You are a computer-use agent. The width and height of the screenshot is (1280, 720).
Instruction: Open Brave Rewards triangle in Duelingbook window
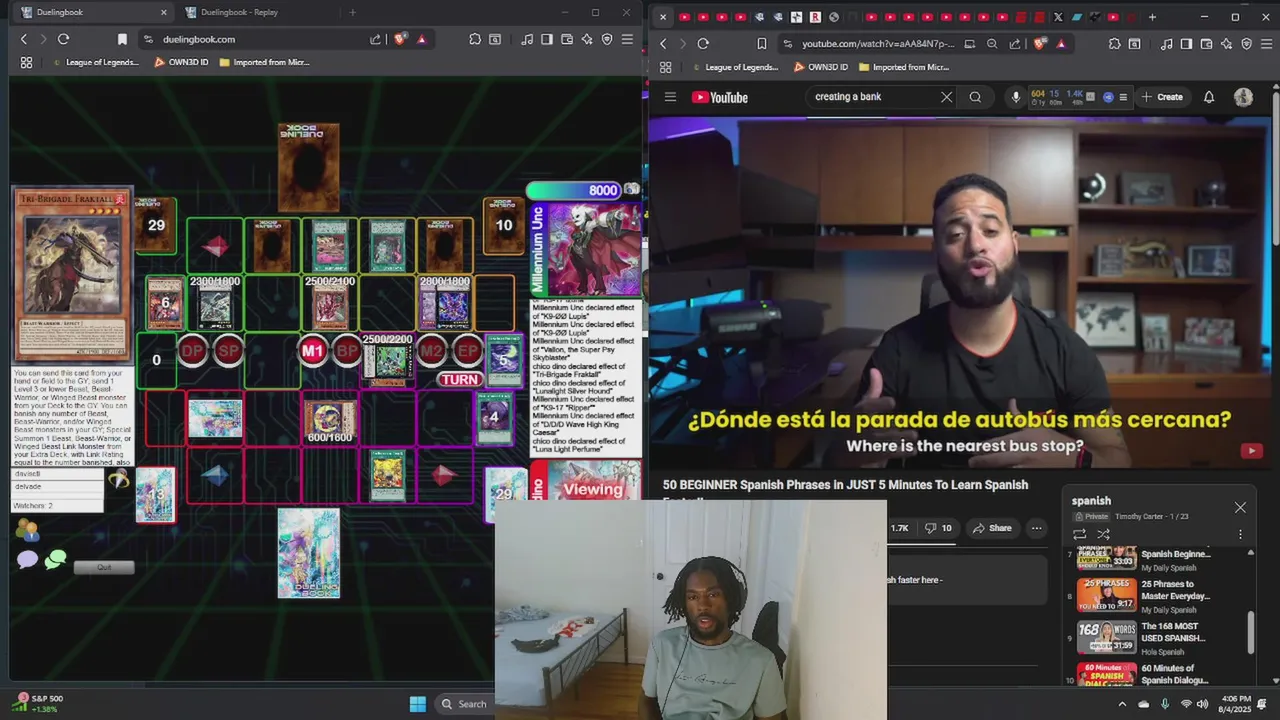[x=422, y=39]
